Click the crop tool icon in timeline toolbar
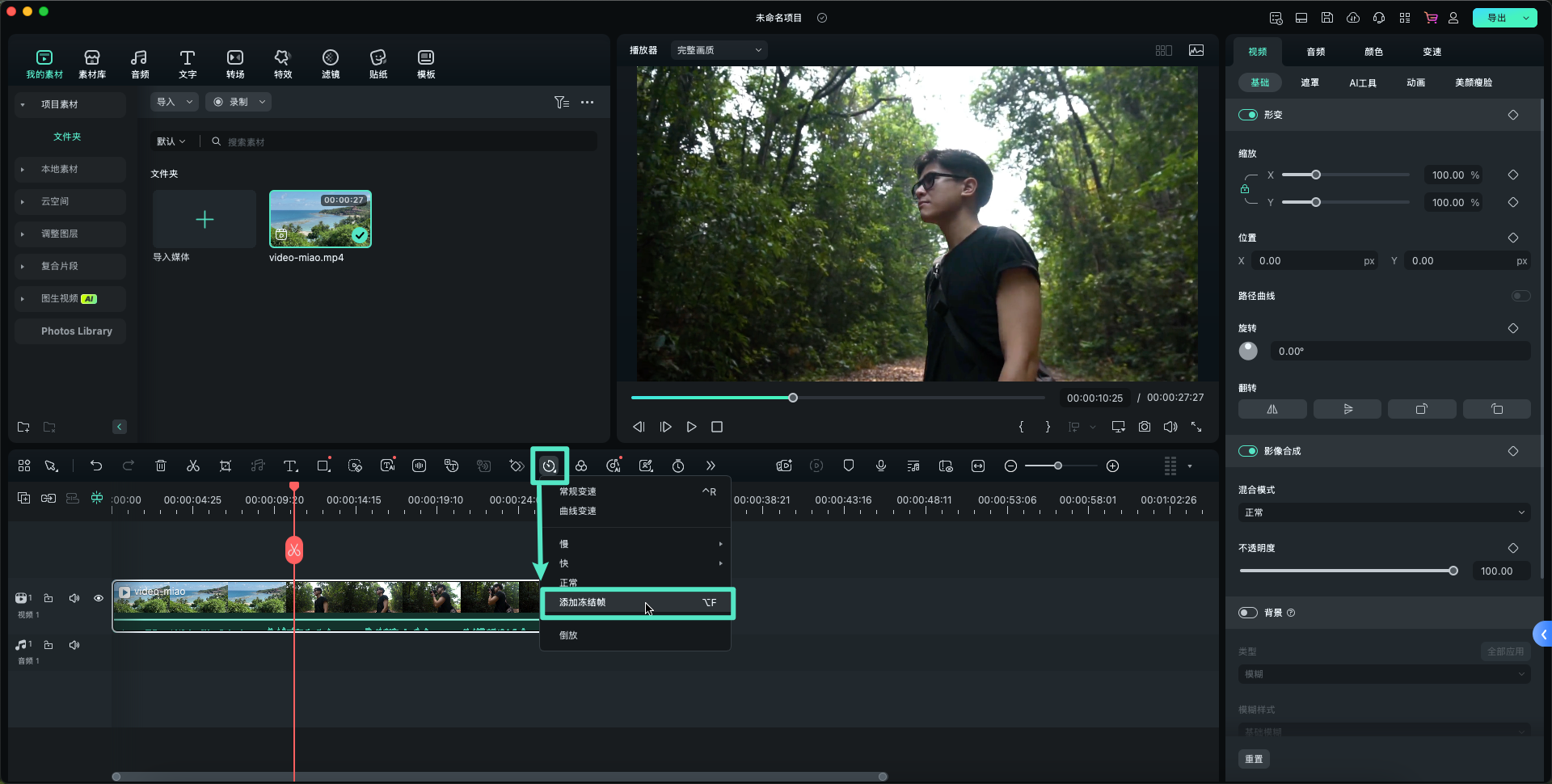The width and height of the screenshot is (1552, 784). point(226,466)
